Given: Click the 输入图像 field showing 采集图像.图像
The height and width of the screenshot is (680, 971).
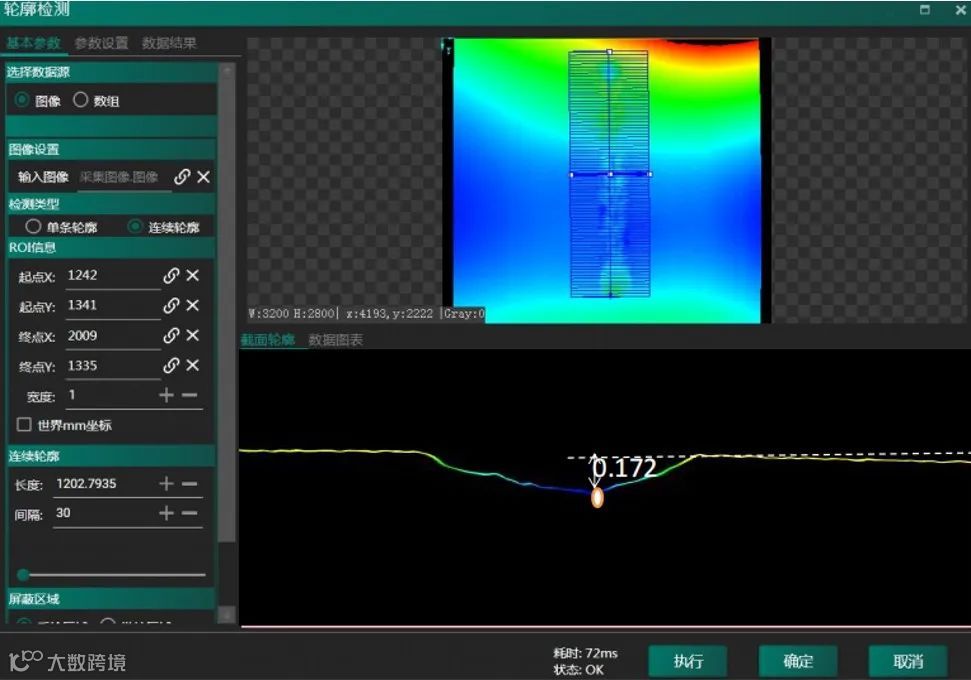Looking at the screenshot, I should coord(124,177).
